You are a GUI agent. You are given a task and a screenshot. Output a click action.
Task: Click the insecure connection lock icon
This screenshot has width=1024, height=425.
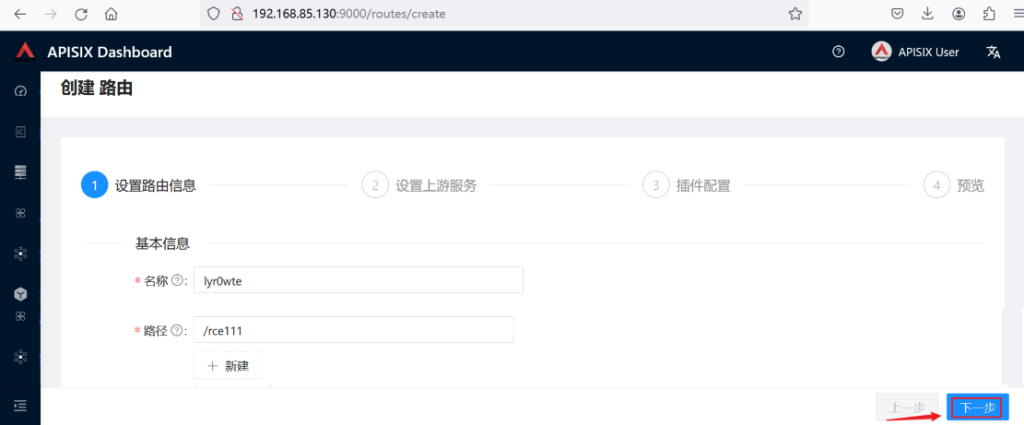(237, 14)
